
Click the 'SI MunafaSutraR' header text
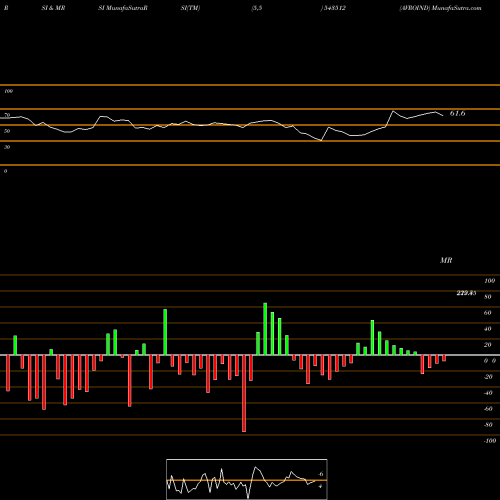point(123,8)
